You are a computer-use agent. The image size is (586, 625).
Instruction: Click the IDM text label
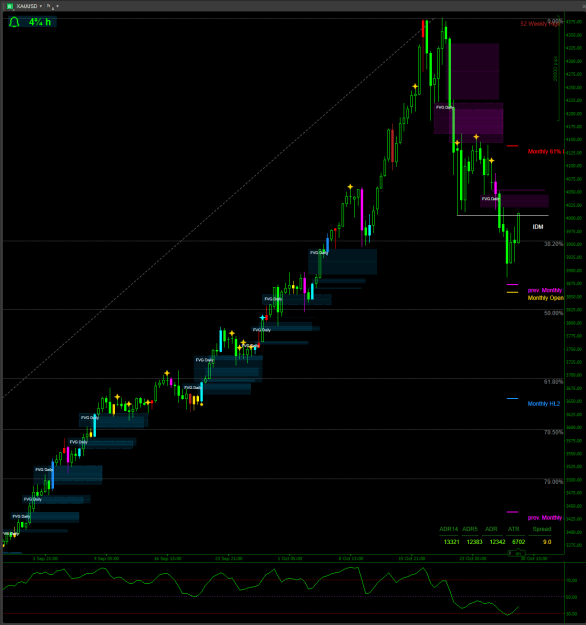coord(538,227)
